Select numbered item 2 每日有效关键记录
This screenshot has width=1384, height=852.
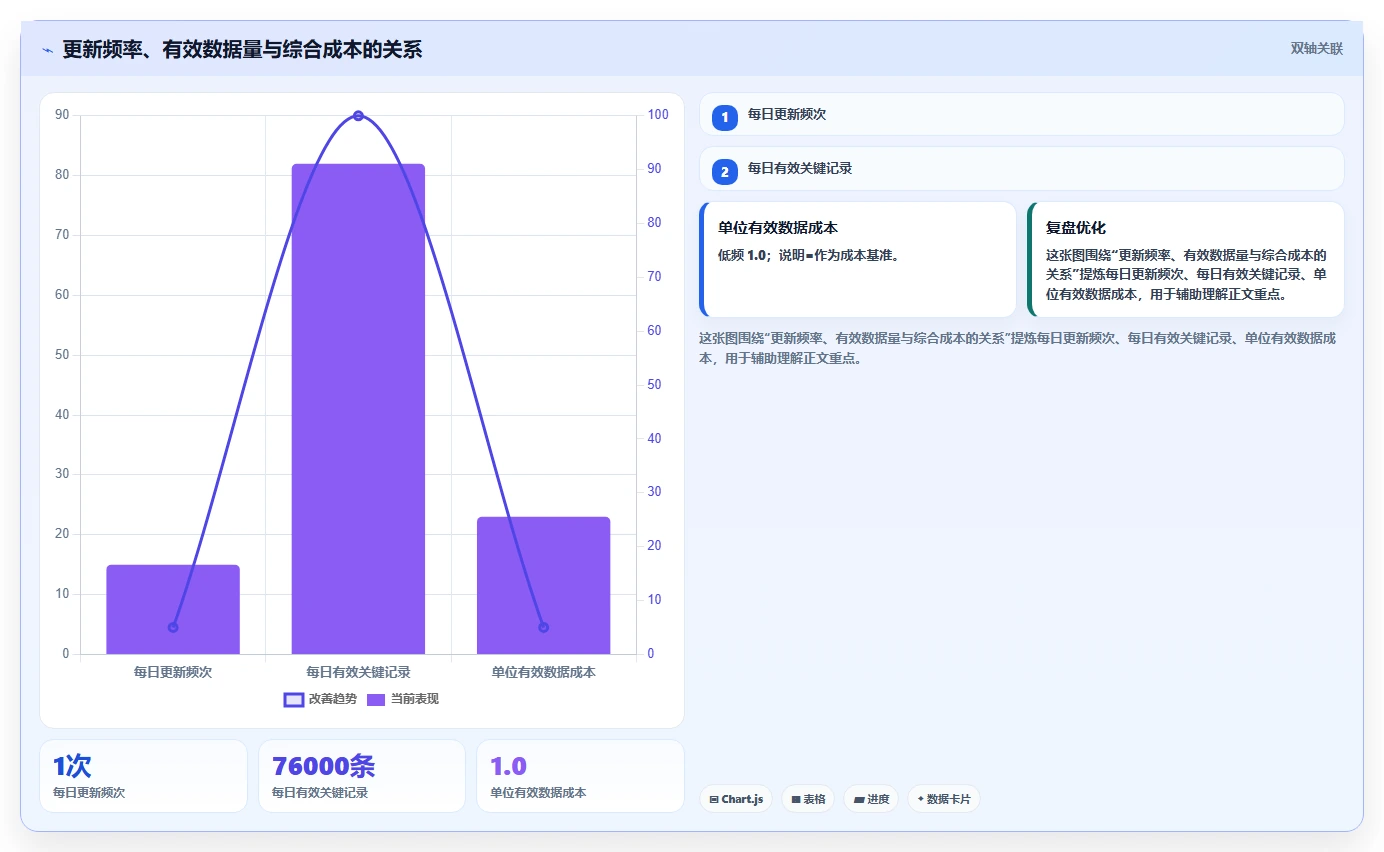[x=1022, y=169]
